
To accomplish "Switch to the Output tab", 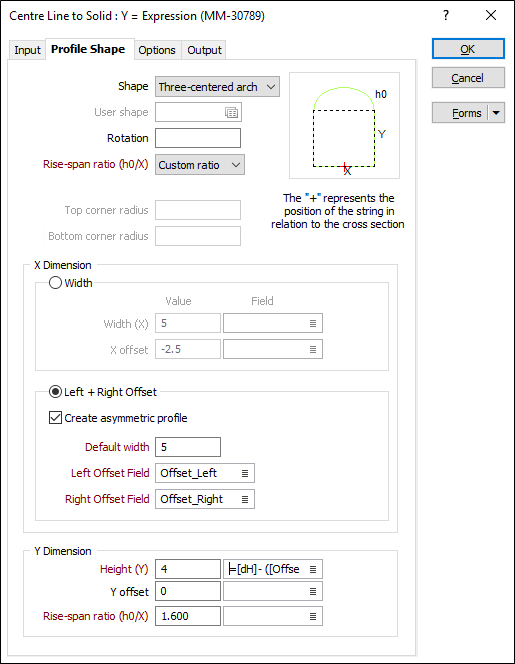I will click(204, 50).
